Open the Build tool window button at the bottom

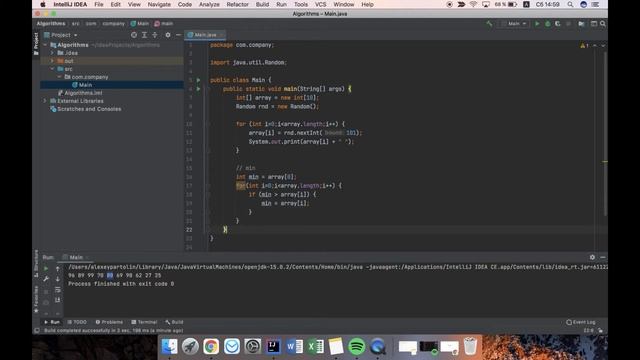(x=174, y=322)
